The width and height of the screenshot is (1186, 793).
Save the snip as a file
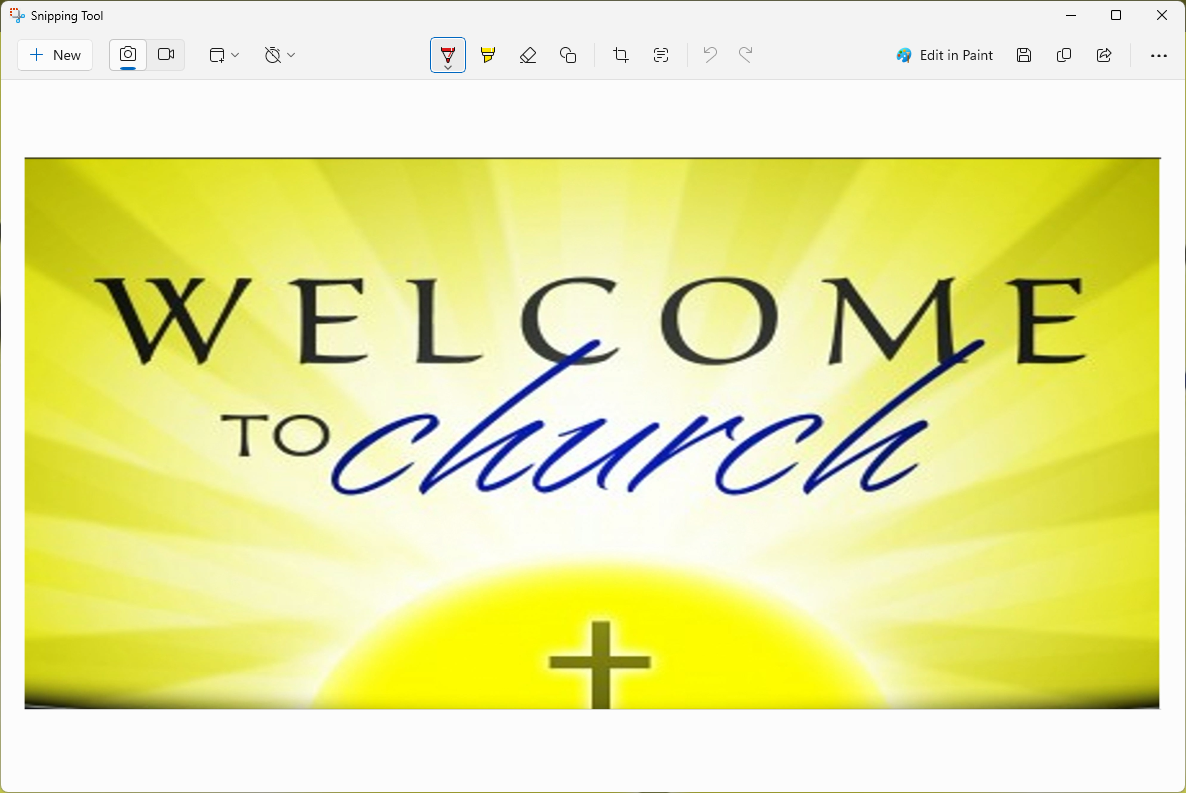(1024, 55)
